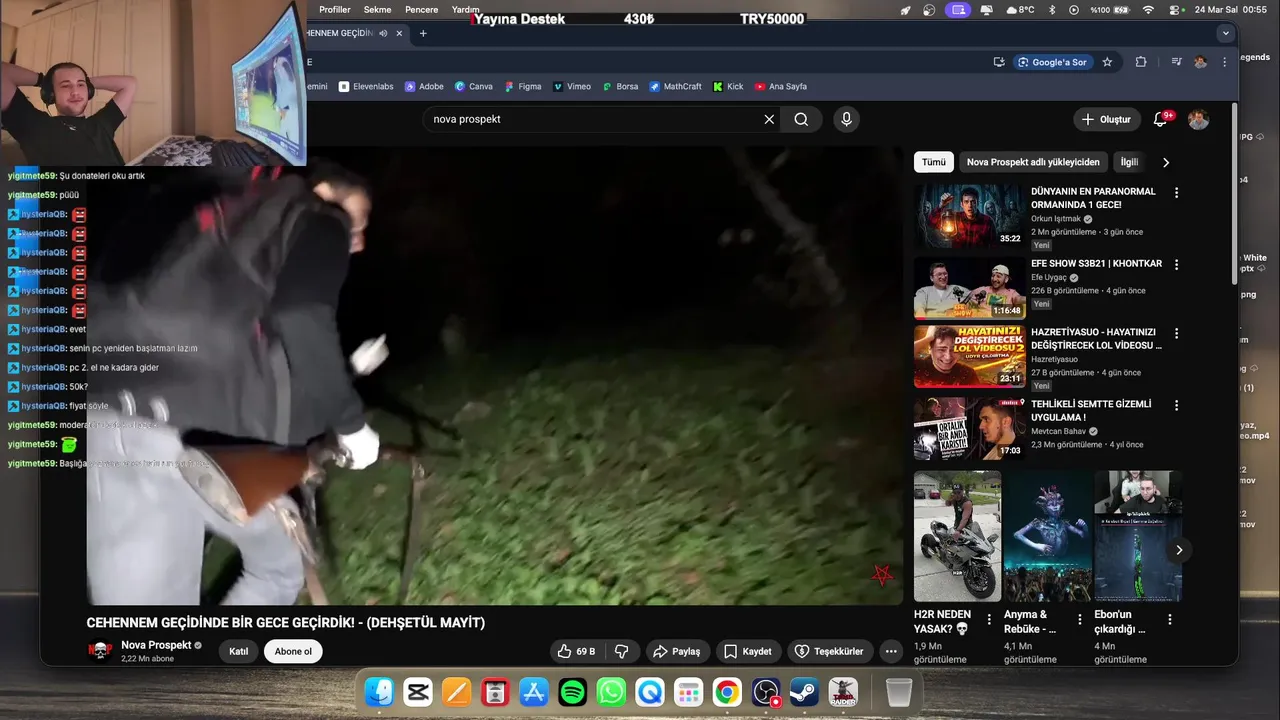
Task: Select the Tümü filter chip
Action: [934, 162]
